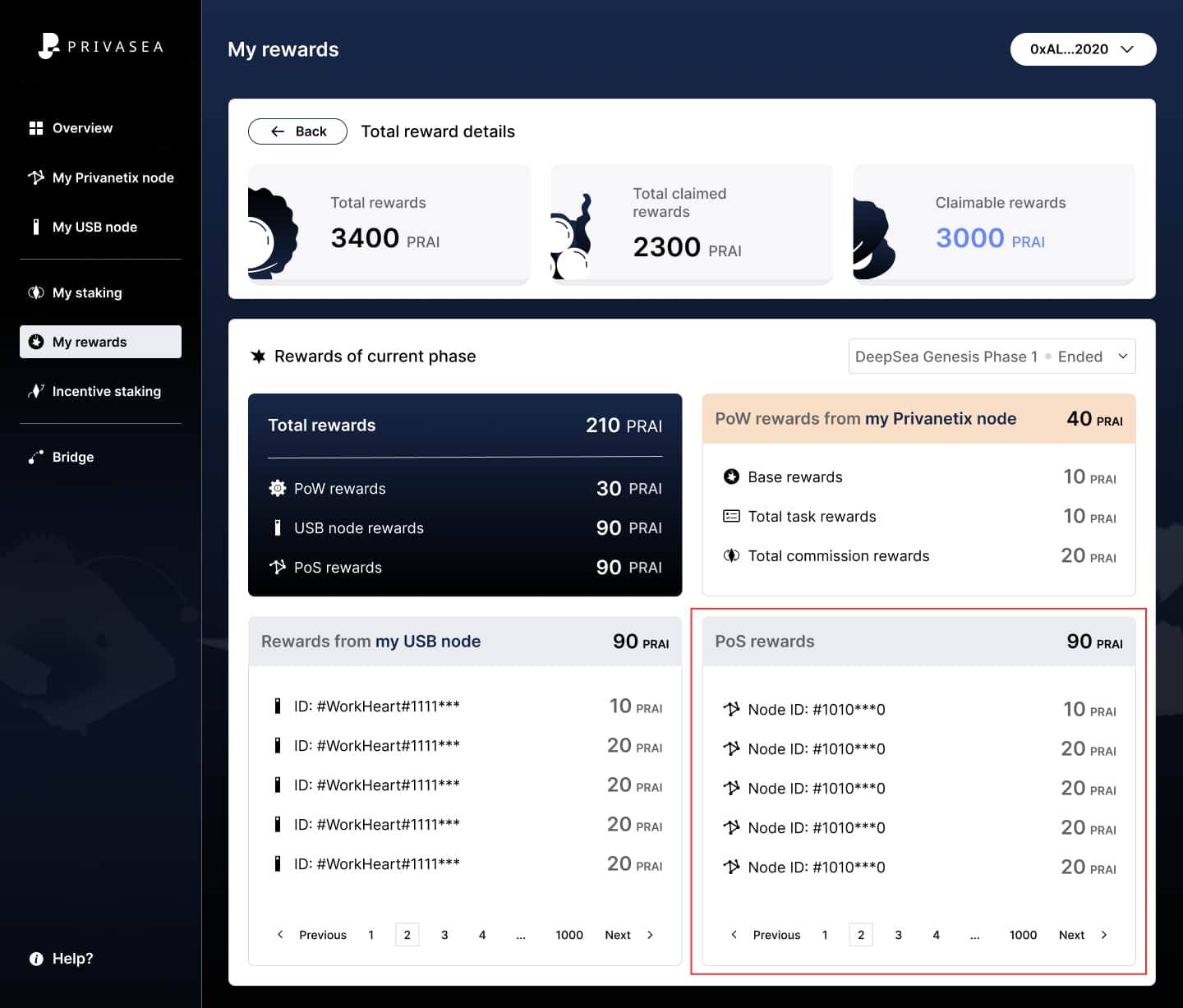Open My Privanetix node page
Screen dimensions: 1183x1008
(x=100, y=177)
